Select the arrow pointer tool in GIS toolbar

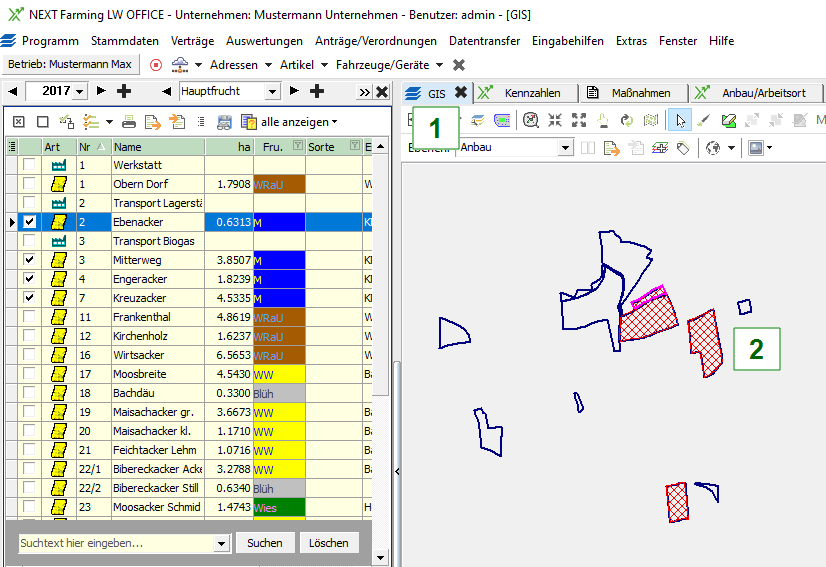680,121
